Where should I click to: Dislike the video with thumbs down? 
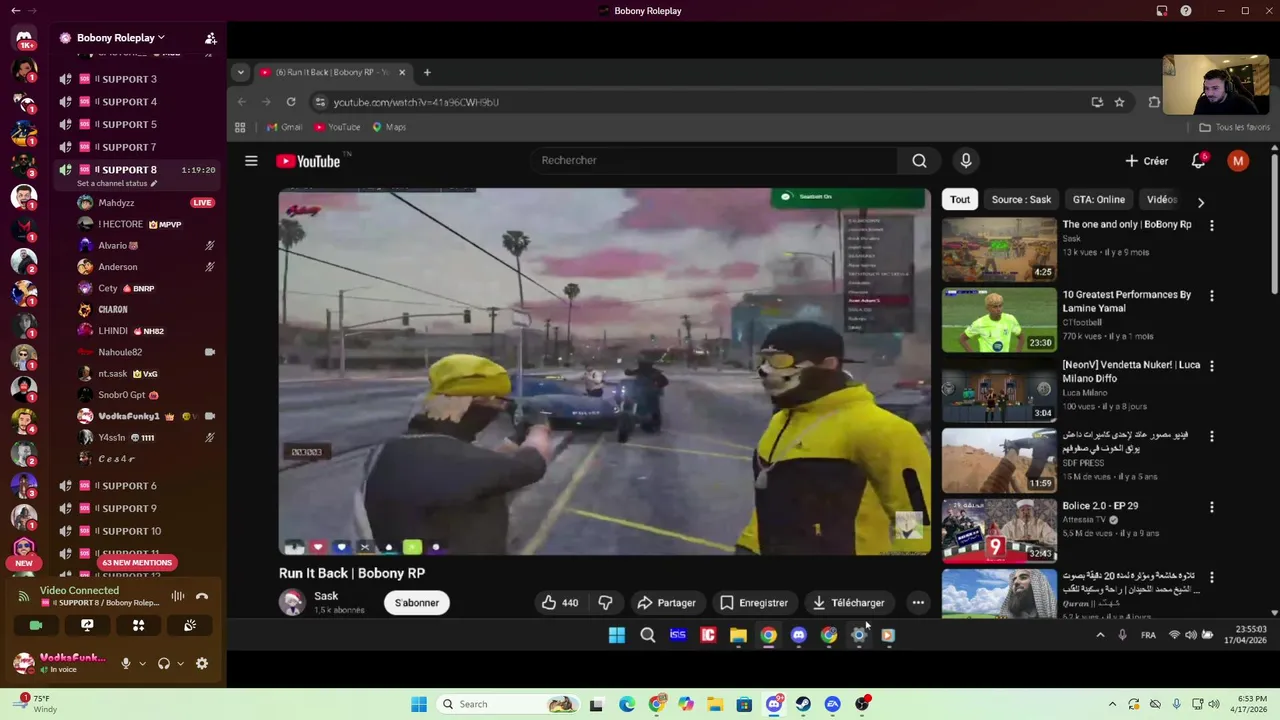[x=605, y=603]
